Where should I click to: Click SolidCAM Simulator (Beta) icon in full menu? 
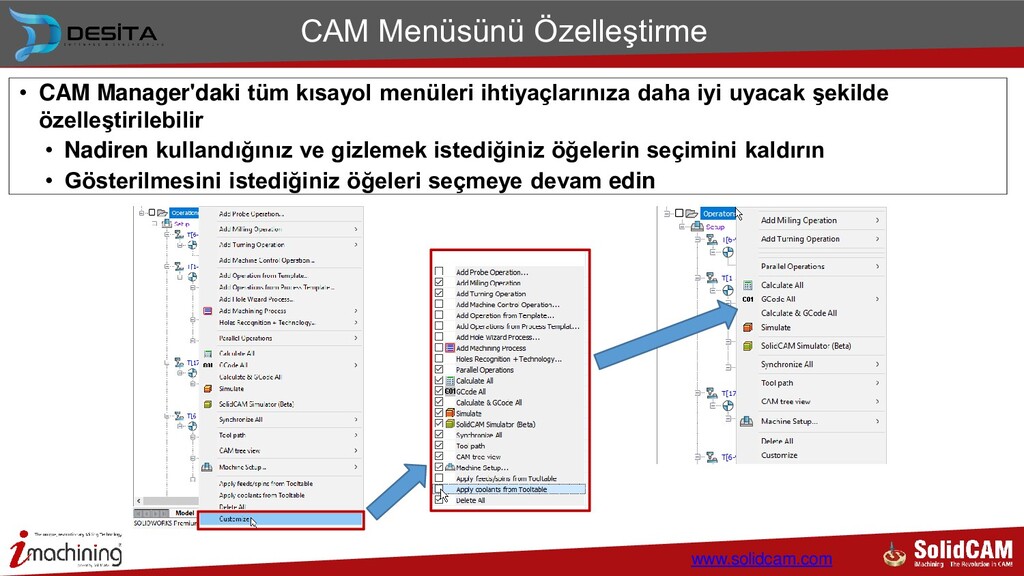pos(208,404)
